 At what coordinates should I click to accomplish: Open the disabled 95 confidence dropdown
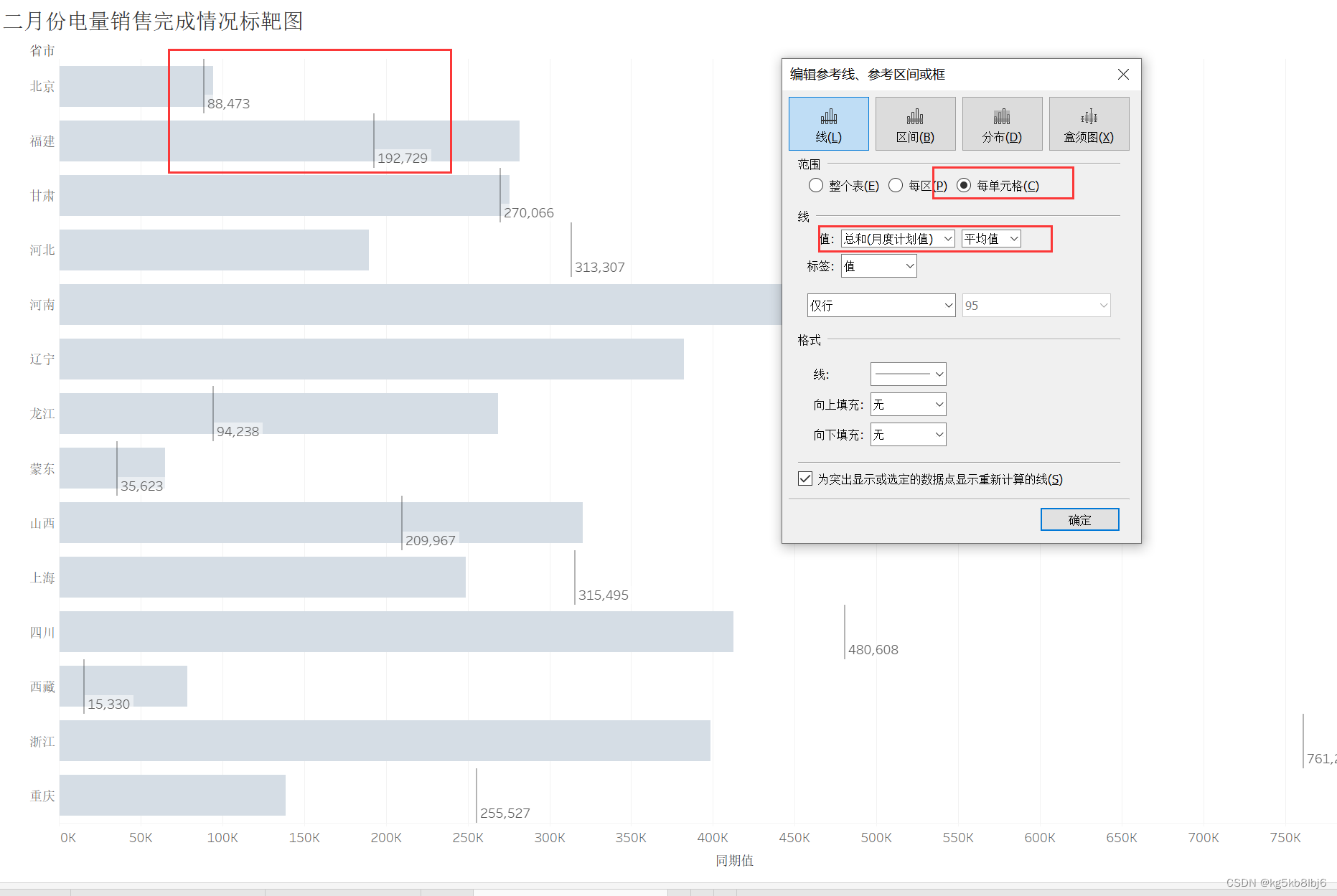point(1036,306)
